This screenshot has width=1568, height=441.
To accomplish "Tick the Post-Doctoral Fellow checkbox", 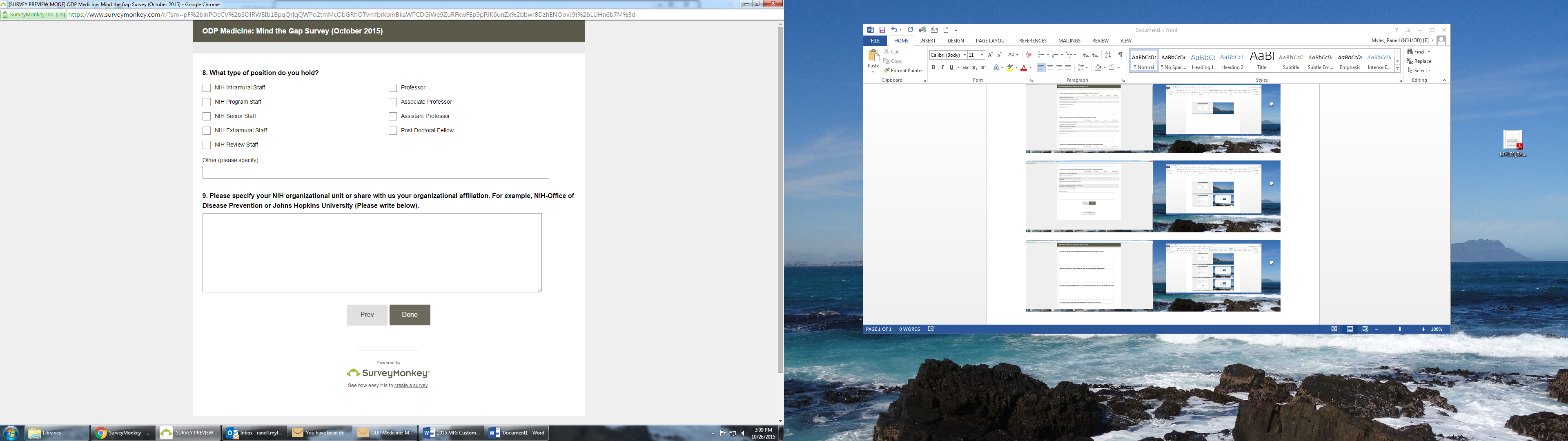I will [x=392, y=131].
